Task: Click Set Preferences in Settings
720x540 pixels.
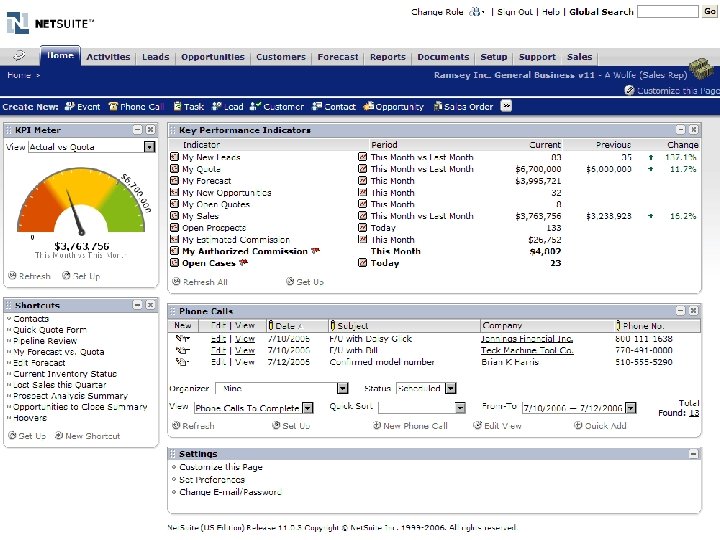Action: (212, 479)
